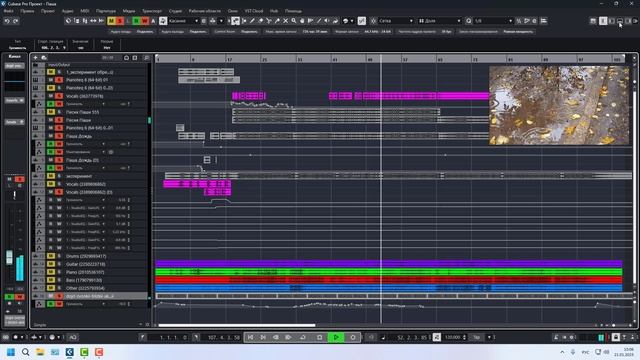640x360 pixels.
Task: Click the Play button in the transport
Action: point(336,338)
